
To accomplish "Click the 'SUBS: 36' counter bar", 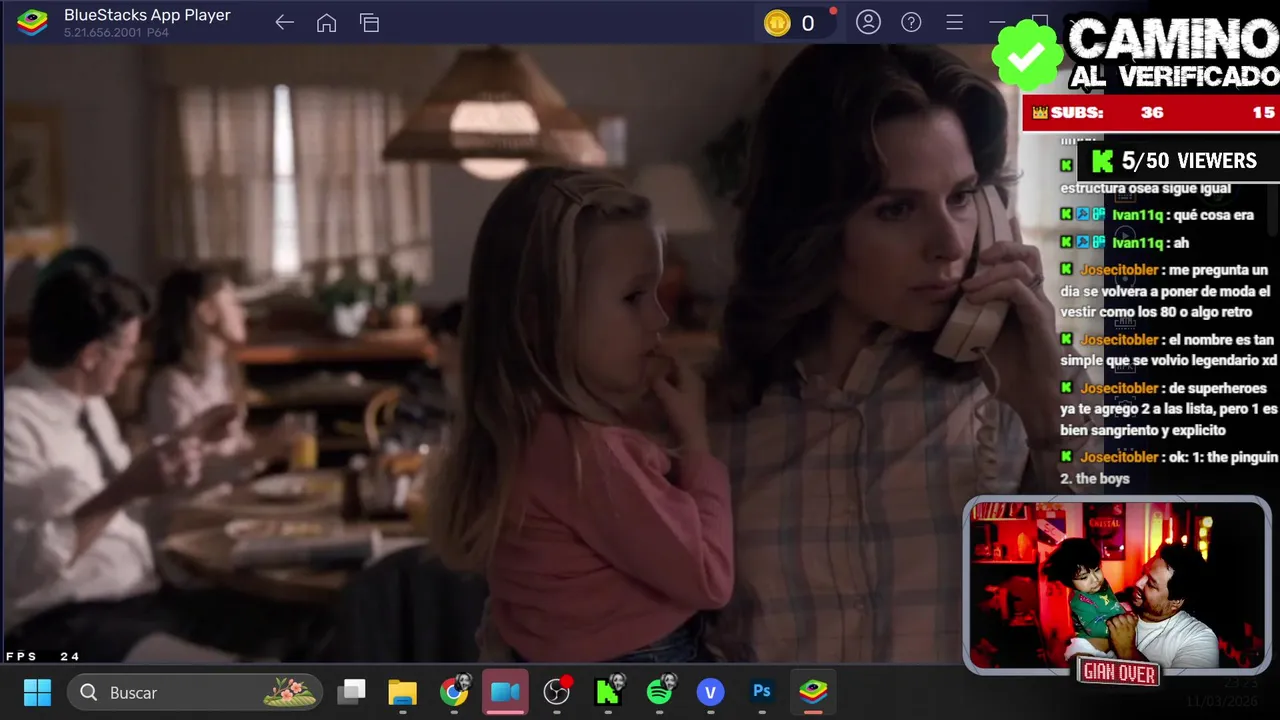I will pyautogui.click(x=1151, y=113).
